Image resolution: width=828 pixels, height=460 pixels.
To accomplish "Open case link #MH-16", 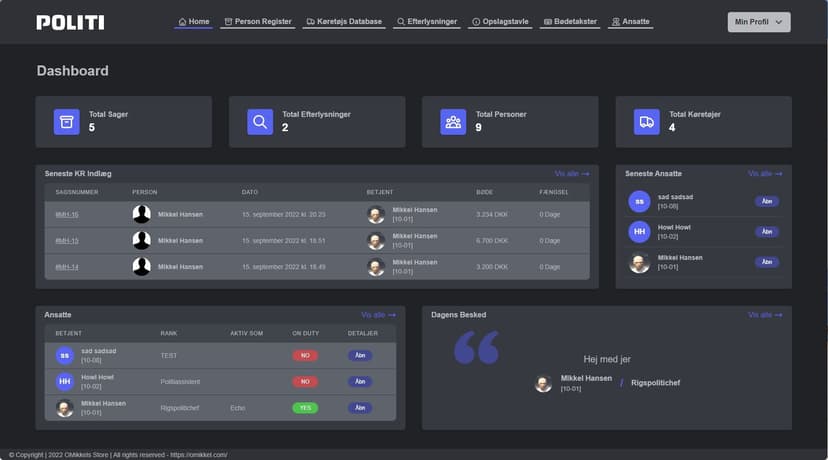I will click(67, 215).
